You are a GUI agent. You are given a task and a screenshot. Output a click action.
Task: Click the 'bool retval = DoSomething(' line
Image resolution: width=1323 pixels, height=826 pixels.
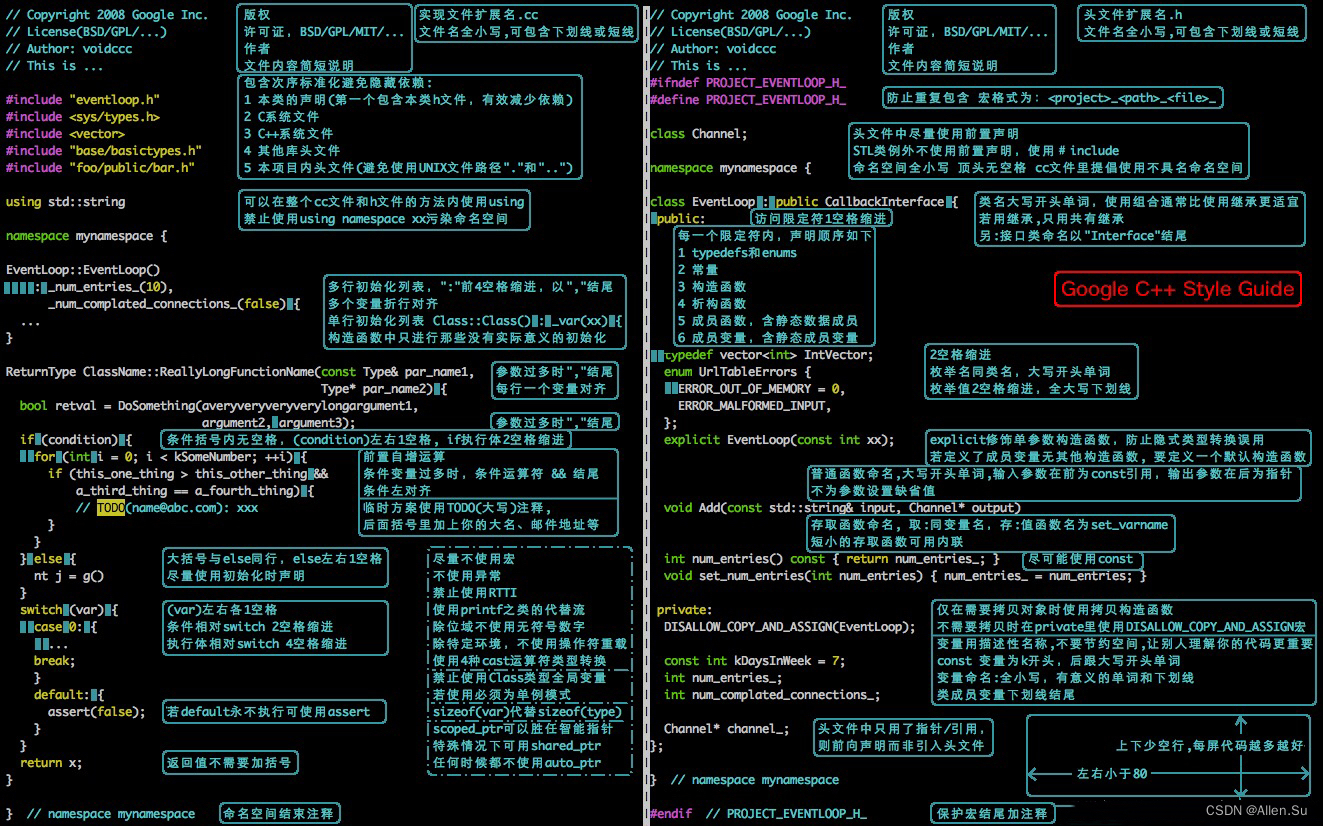click(x=219, y=406)
